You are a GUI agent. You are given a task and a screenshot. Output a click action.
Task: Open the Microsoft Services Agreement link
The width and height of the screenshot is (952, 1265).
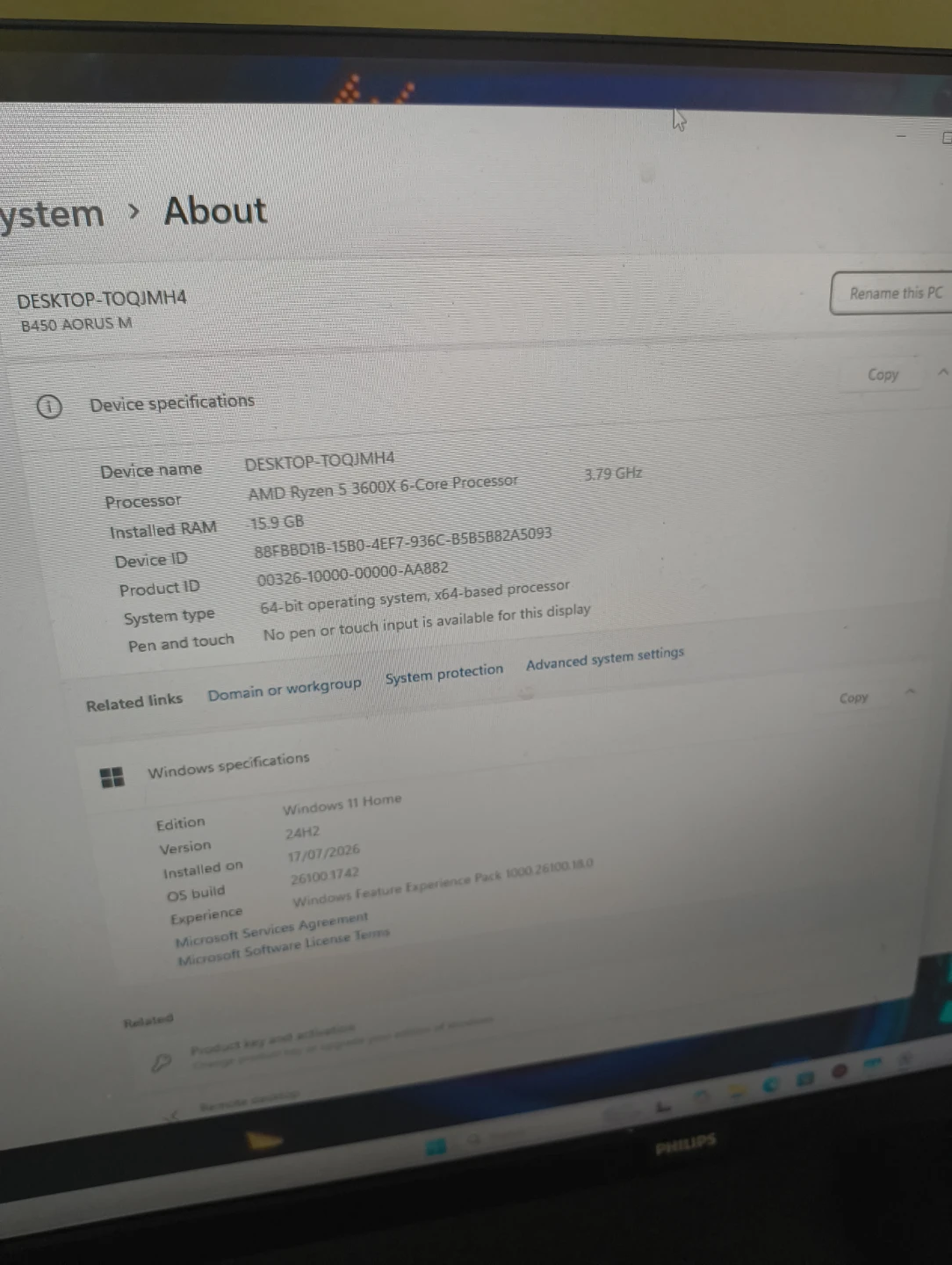(x=271, y=929)
